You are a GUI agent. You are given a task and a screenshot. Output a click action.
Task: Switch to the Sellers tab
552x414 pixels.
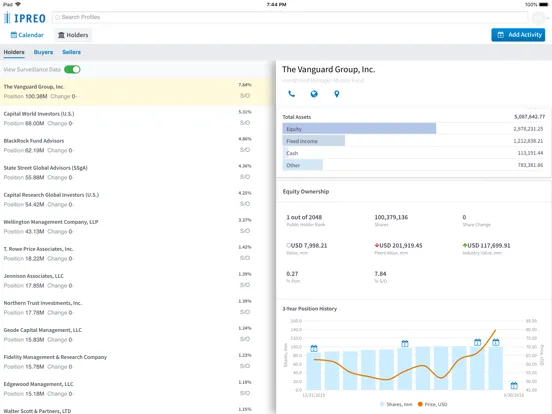coord(71,52)
